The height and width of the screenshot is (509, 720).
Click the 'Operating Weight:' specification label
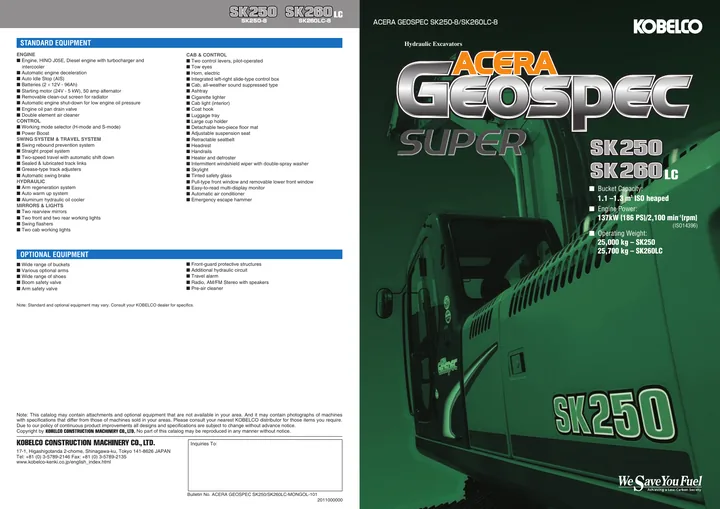click(622, 233)
